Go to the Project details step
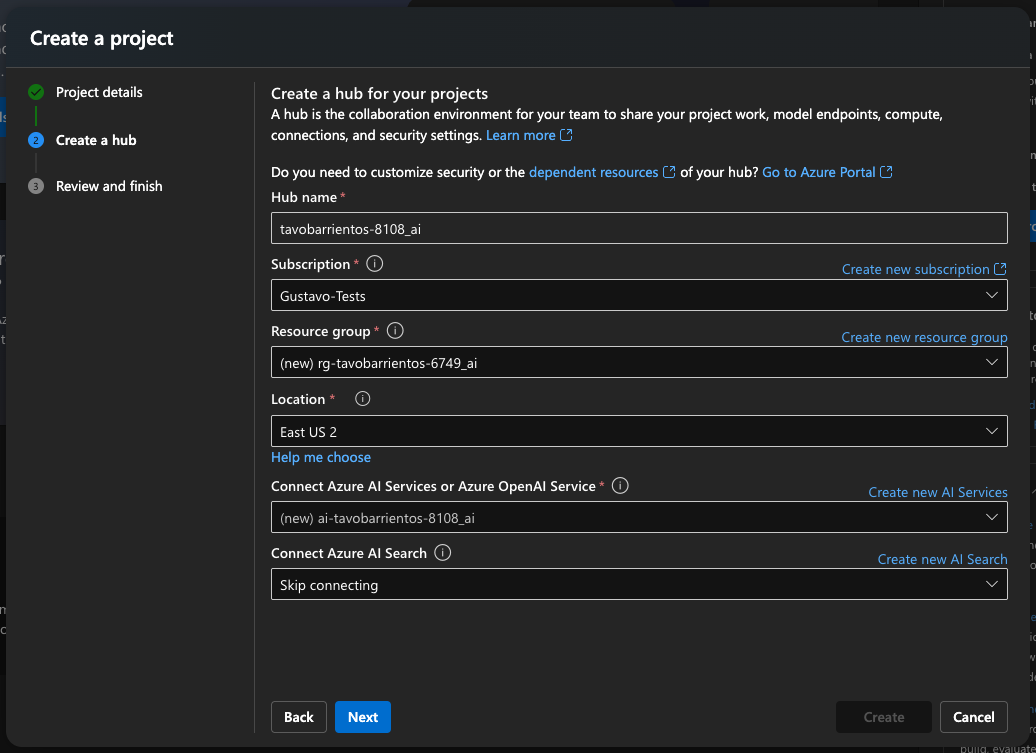The image size is (1036, 753). click(99, 92)
